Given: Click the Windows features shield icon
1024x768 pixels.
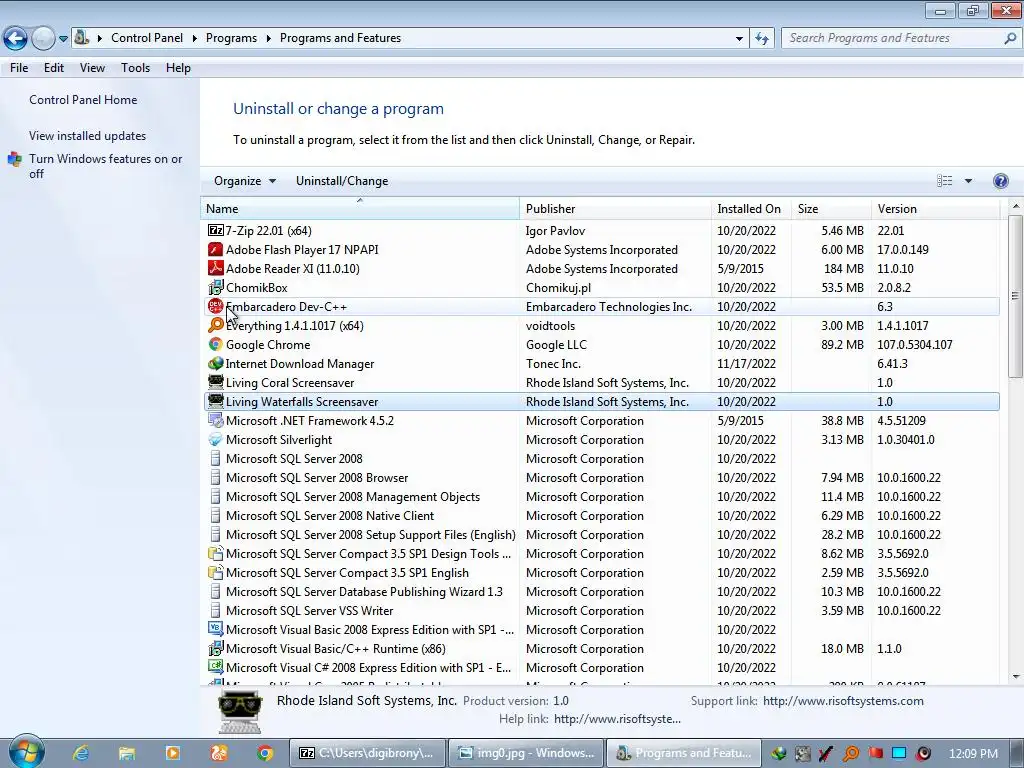Looking at the screenshot, I should pos(15,159).
